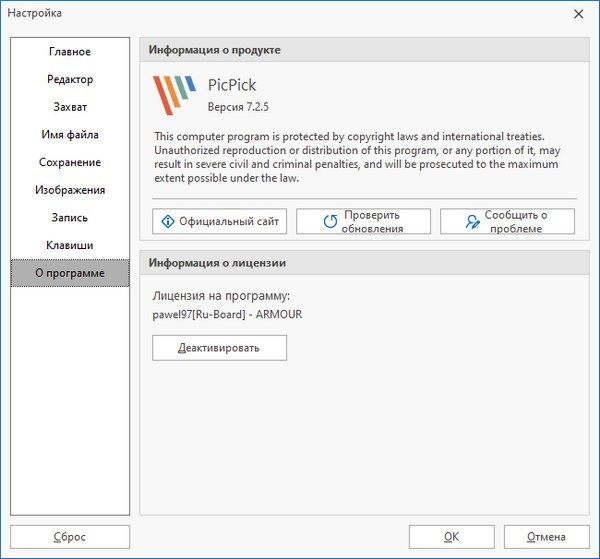The height and width of the screenshot is (559, 600).
Task: Go to the Имя файла section
Action: click(70, 135)
